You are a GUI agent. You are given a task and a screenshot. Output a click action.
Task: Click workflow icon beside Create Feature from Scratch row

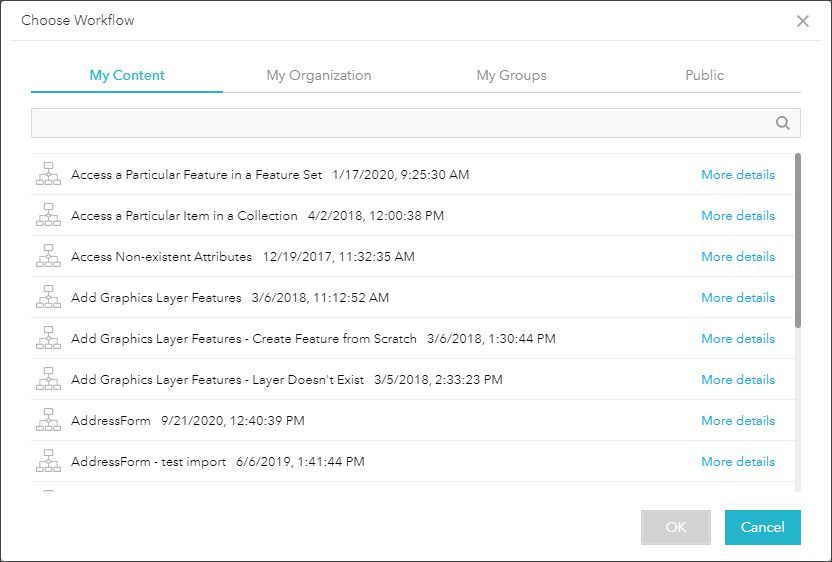coord(48,338)
